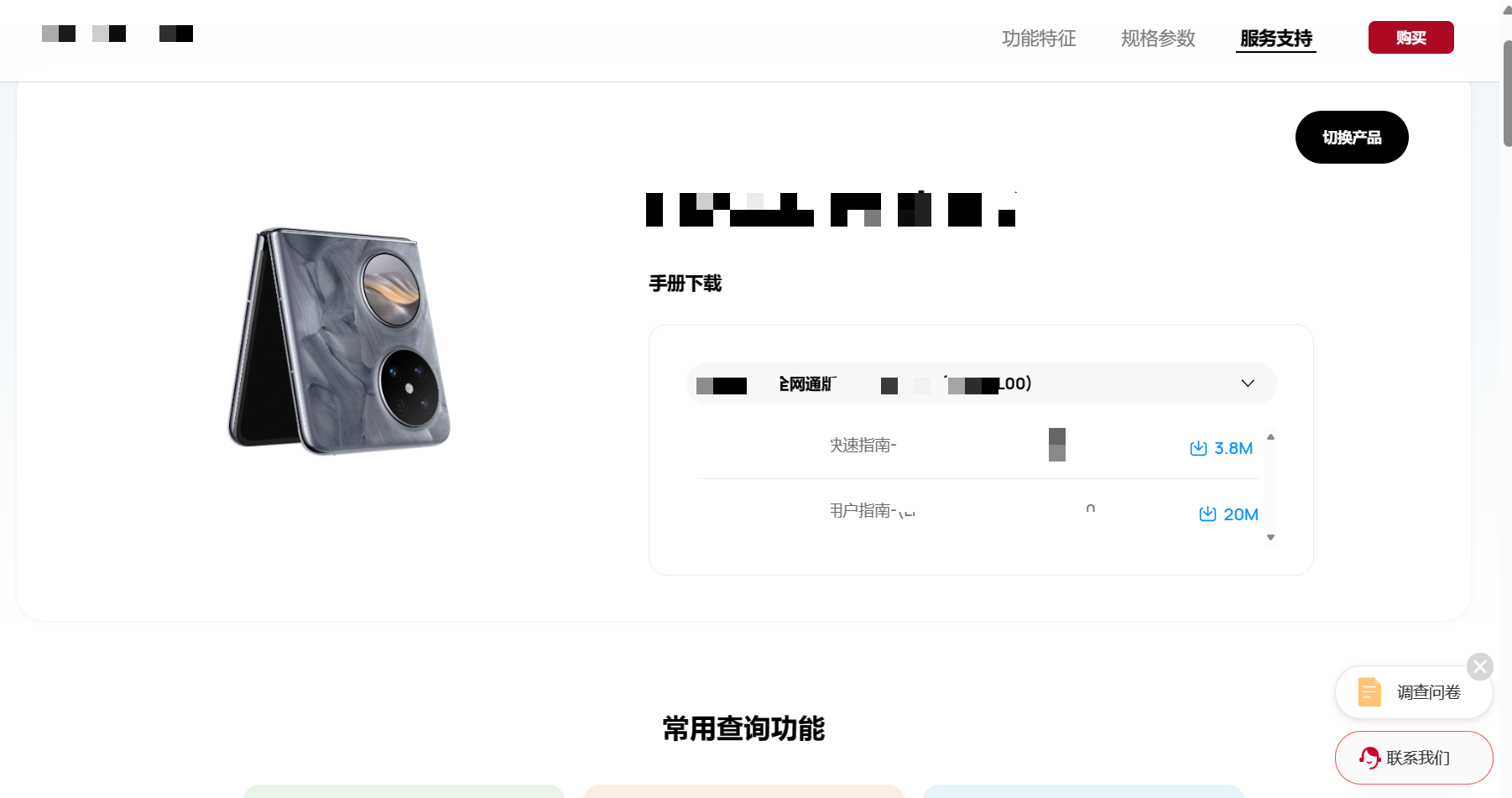The width and height of the screenshot is (1512, 798).
Task: Click the 联系我们 floating button
Action: (x=1414, y=758)
